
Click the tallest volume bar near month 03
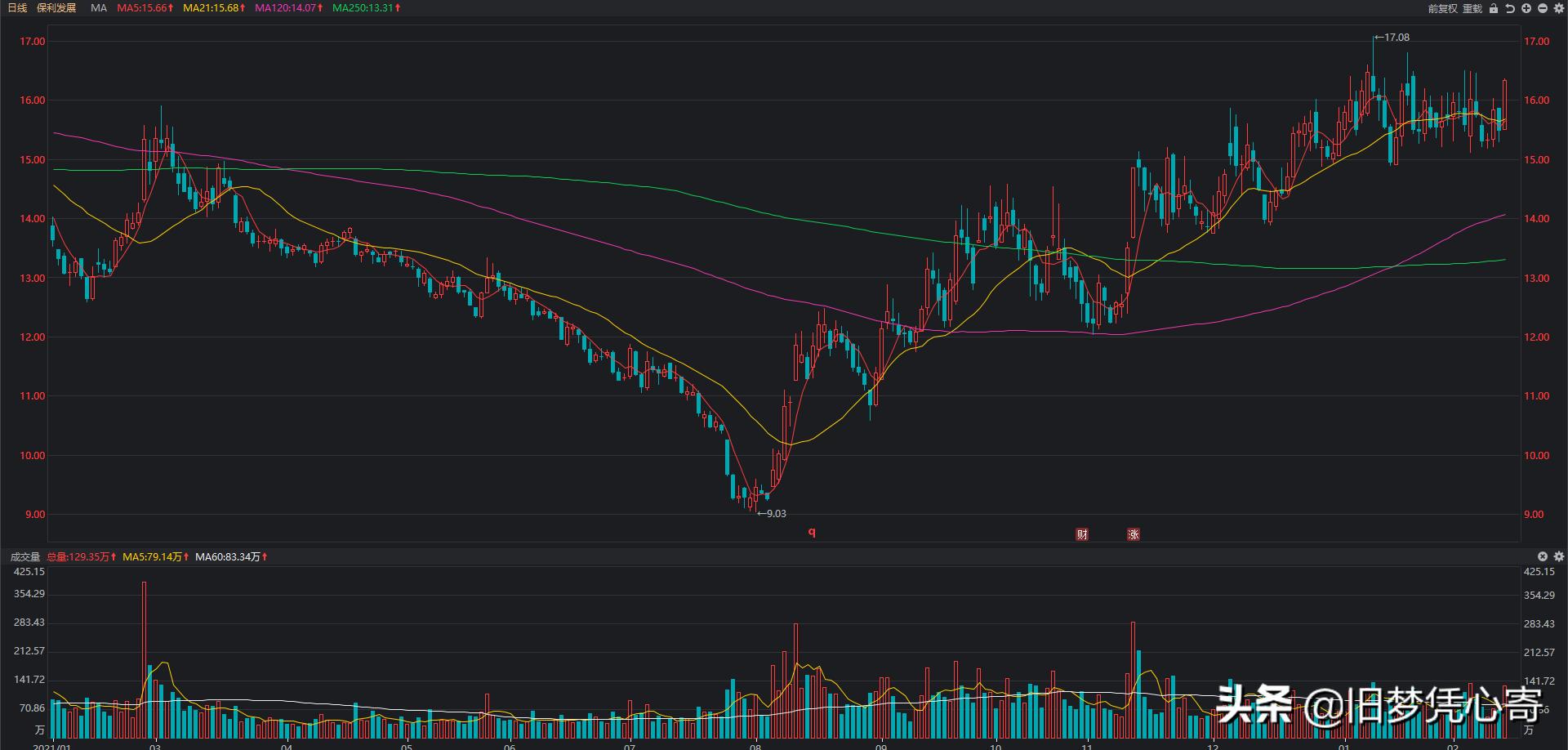coord(144,660)
